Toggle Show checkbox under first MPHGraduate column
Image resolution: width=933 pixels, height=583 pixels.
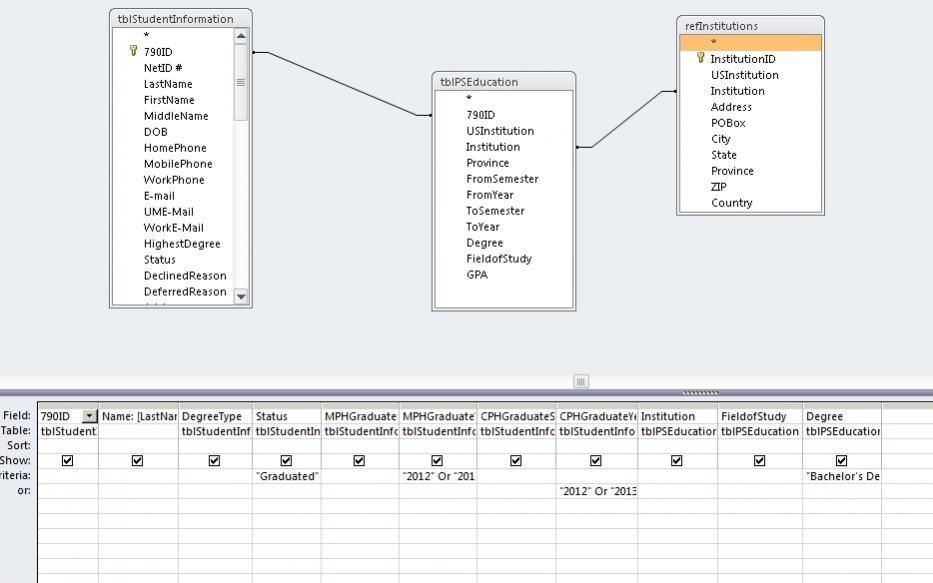359,460
